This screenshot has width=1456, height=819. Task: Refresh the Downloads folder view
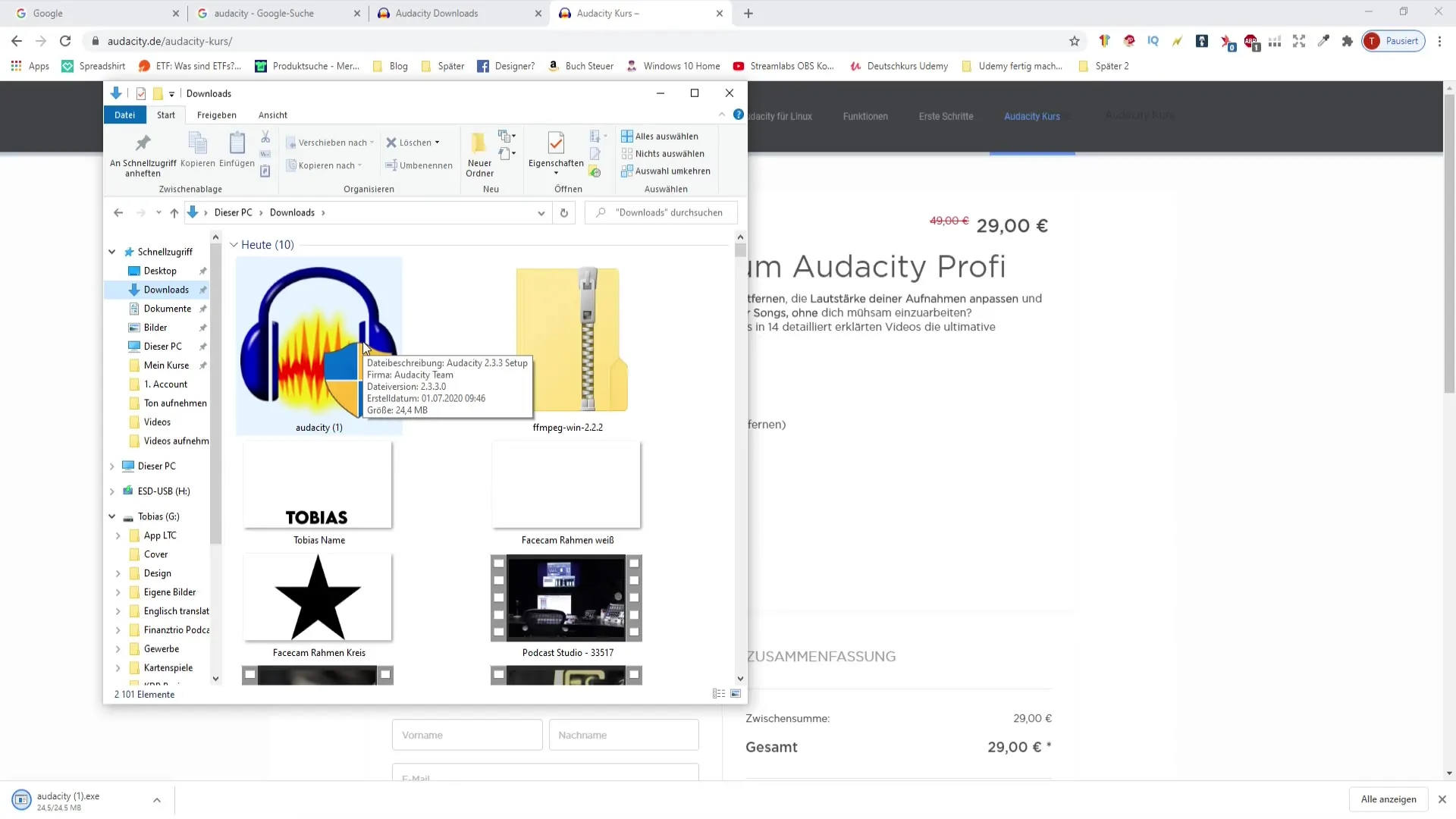(563, 213)
